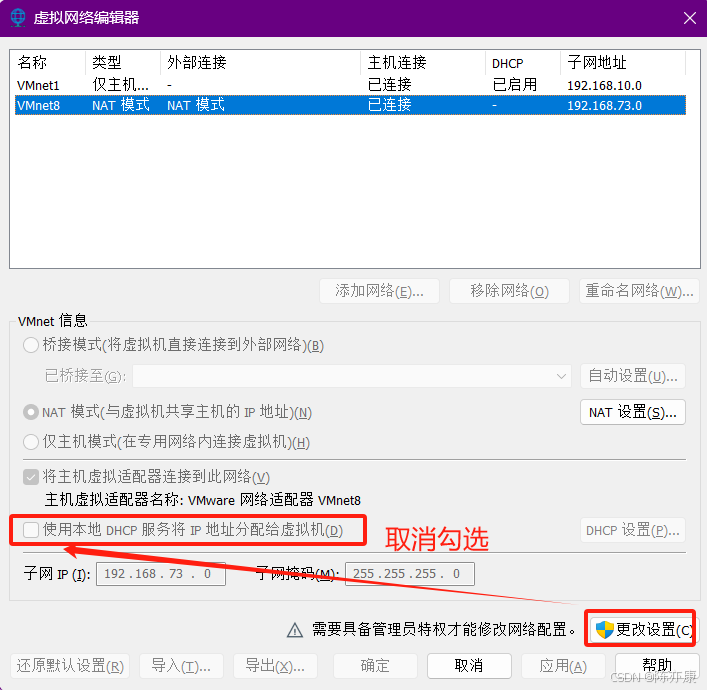
Task: Click the warning triangle icon
Action: [295, 630]
